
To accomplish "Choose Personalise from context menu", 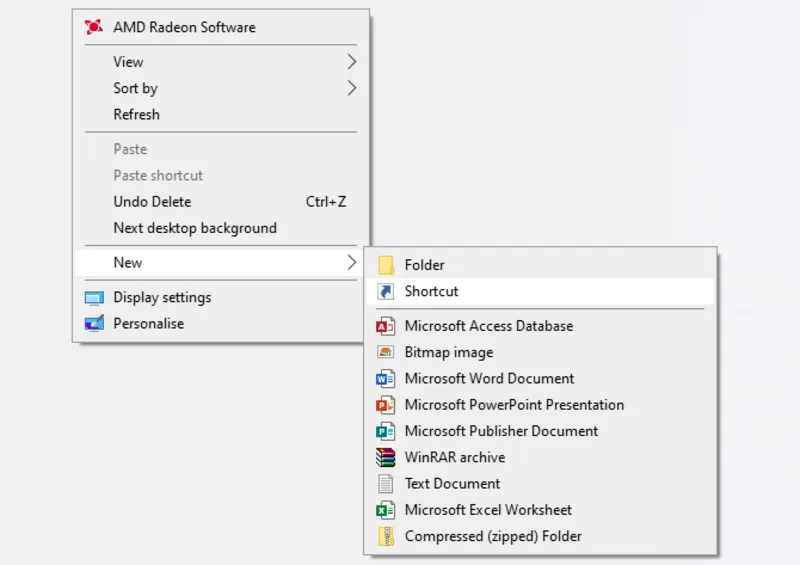I will click(221, 324).
